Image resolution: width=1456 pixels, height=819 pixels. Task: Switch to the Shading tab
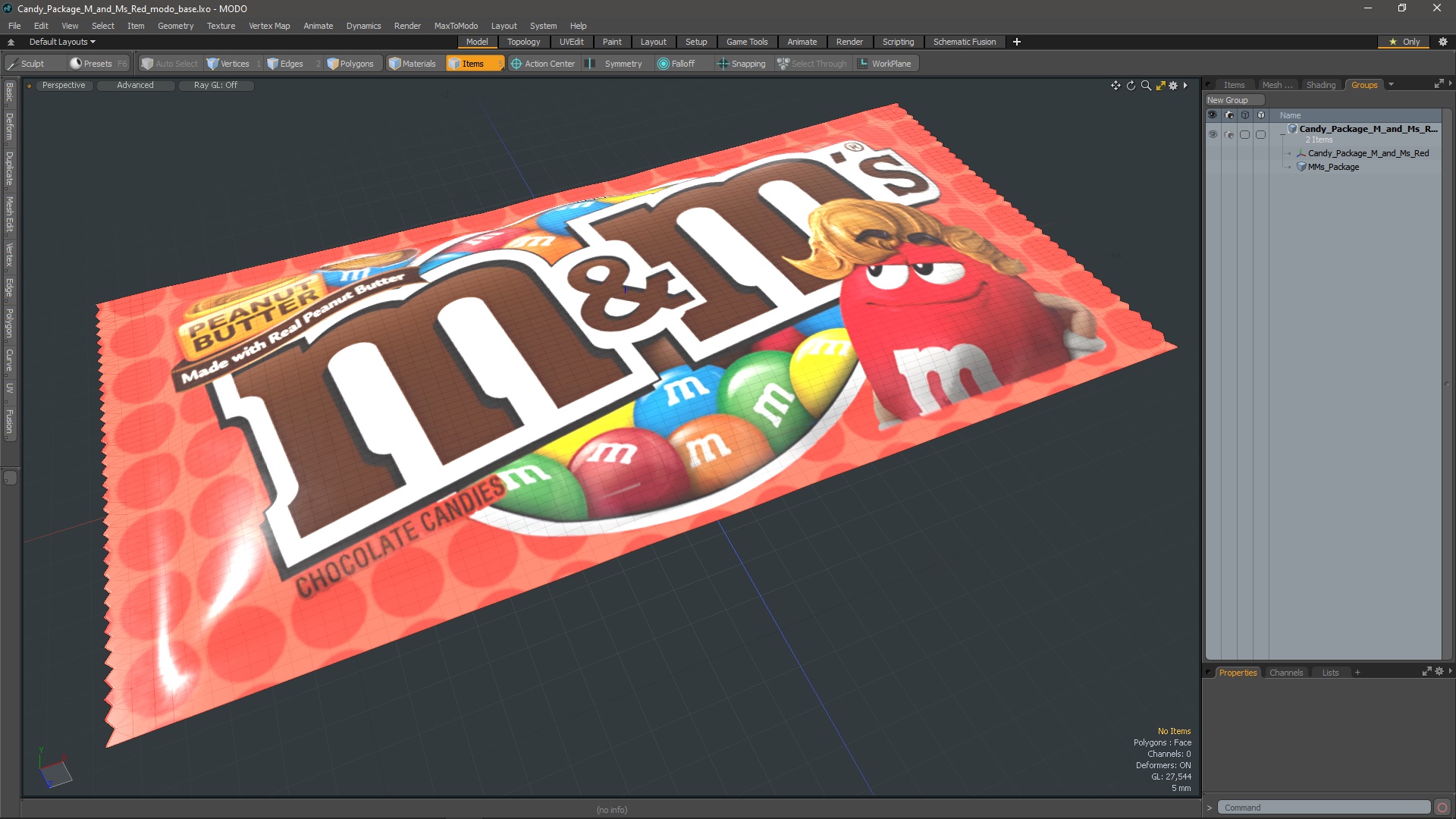pos(1320,85)
